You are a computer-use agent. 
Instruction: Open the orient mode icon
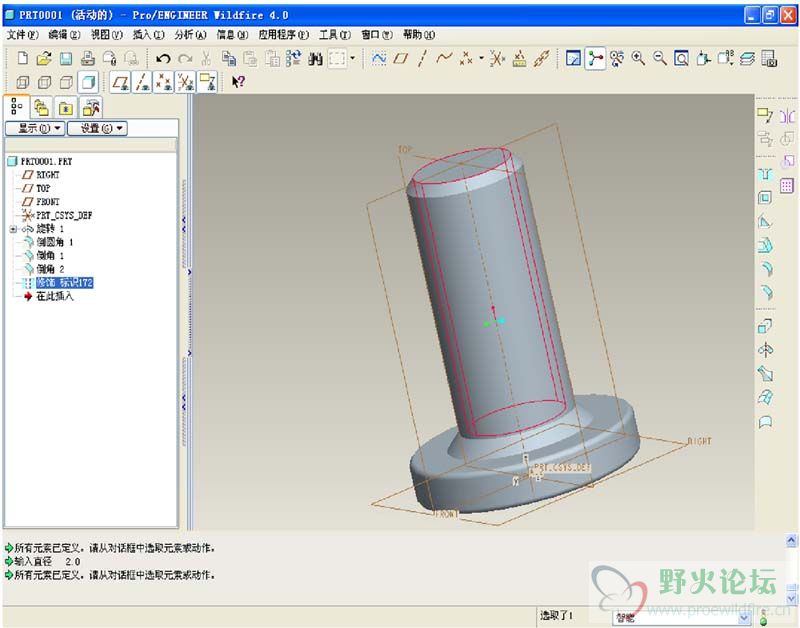pos(617,59)
